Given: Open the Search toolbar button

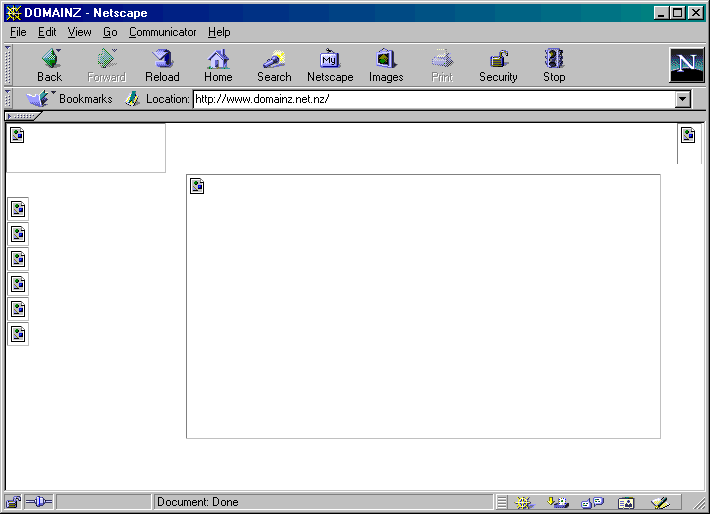Looking at the screenshot, I should click(274, 65).
